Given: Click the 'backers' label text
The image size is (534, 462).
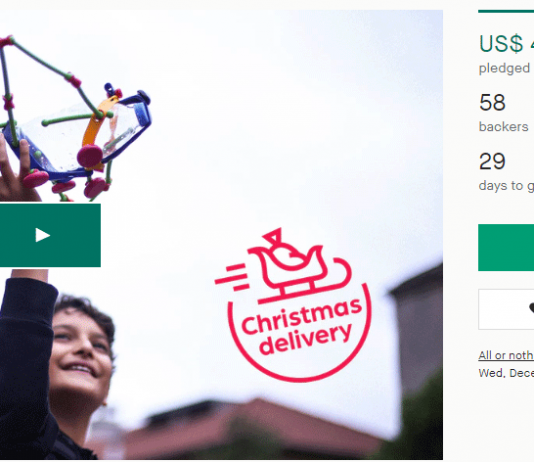Looking at the screenshot, I should [503, 127].
